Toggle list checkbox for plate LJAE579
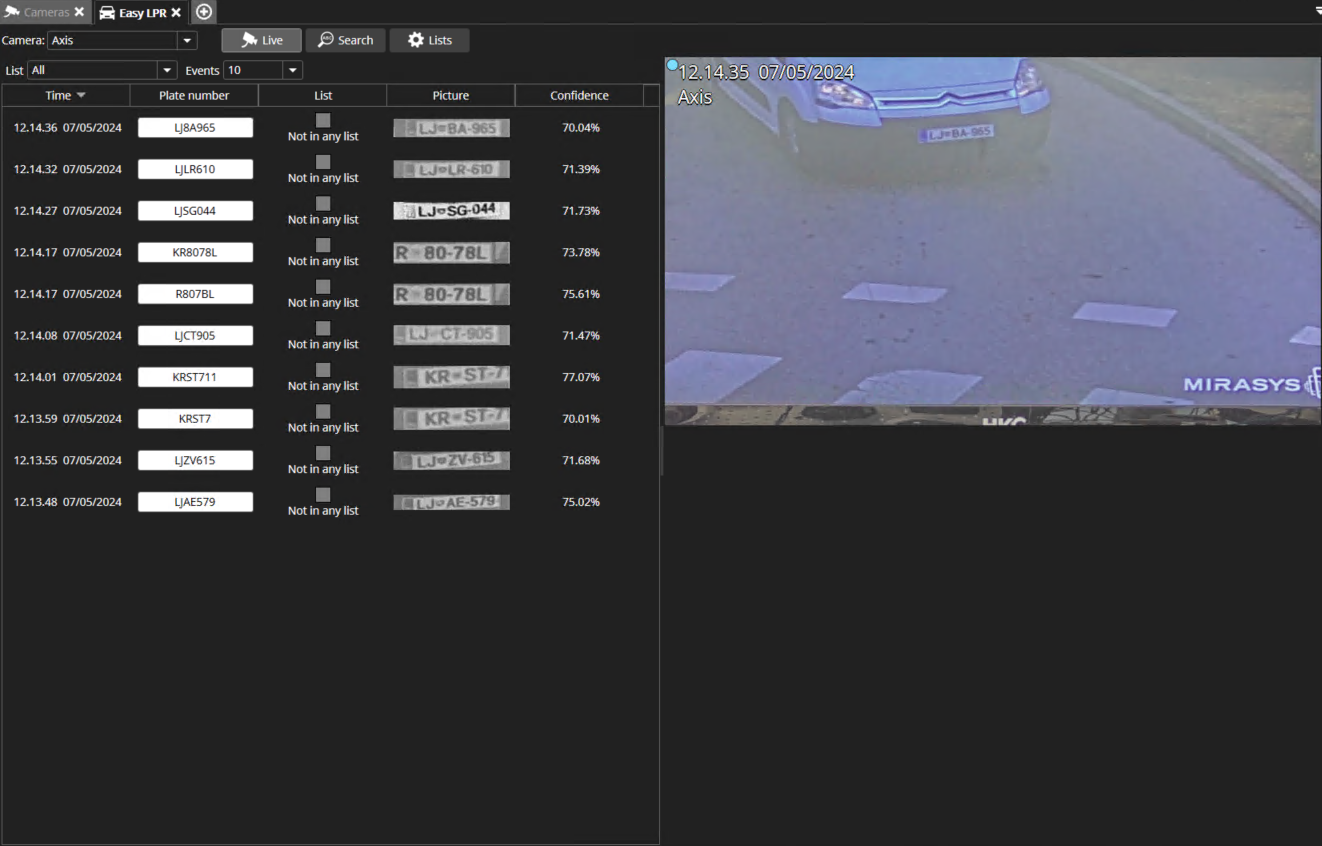This screenshot has width=1322, height=846. pos(323,494)
